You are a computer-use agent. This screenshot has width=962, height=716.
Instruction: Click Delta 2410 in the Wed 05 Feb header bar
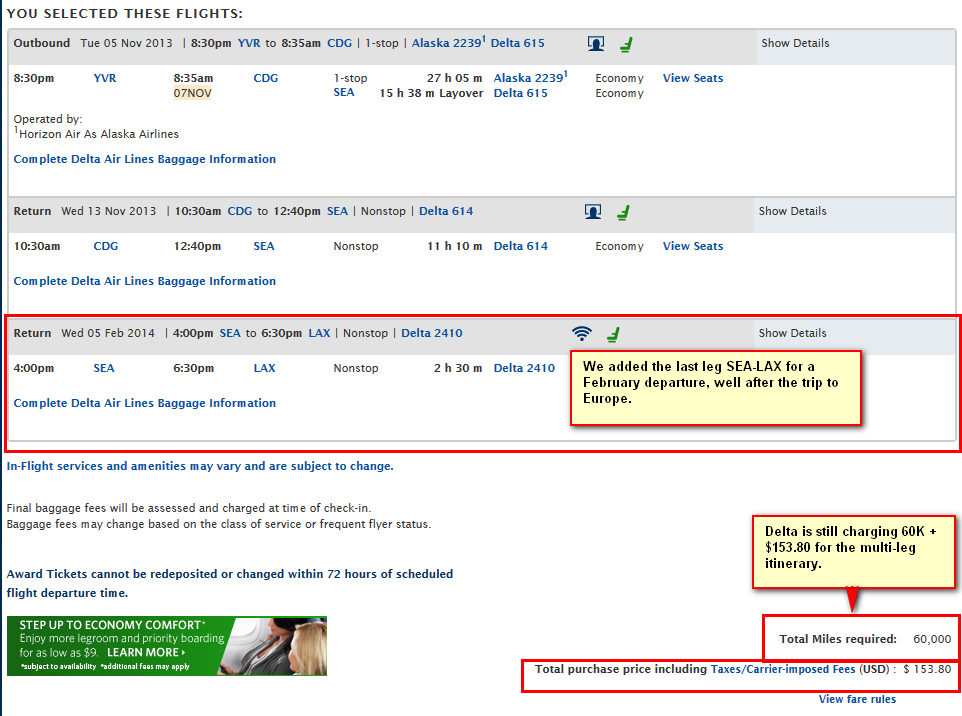[x=432, y=333]
